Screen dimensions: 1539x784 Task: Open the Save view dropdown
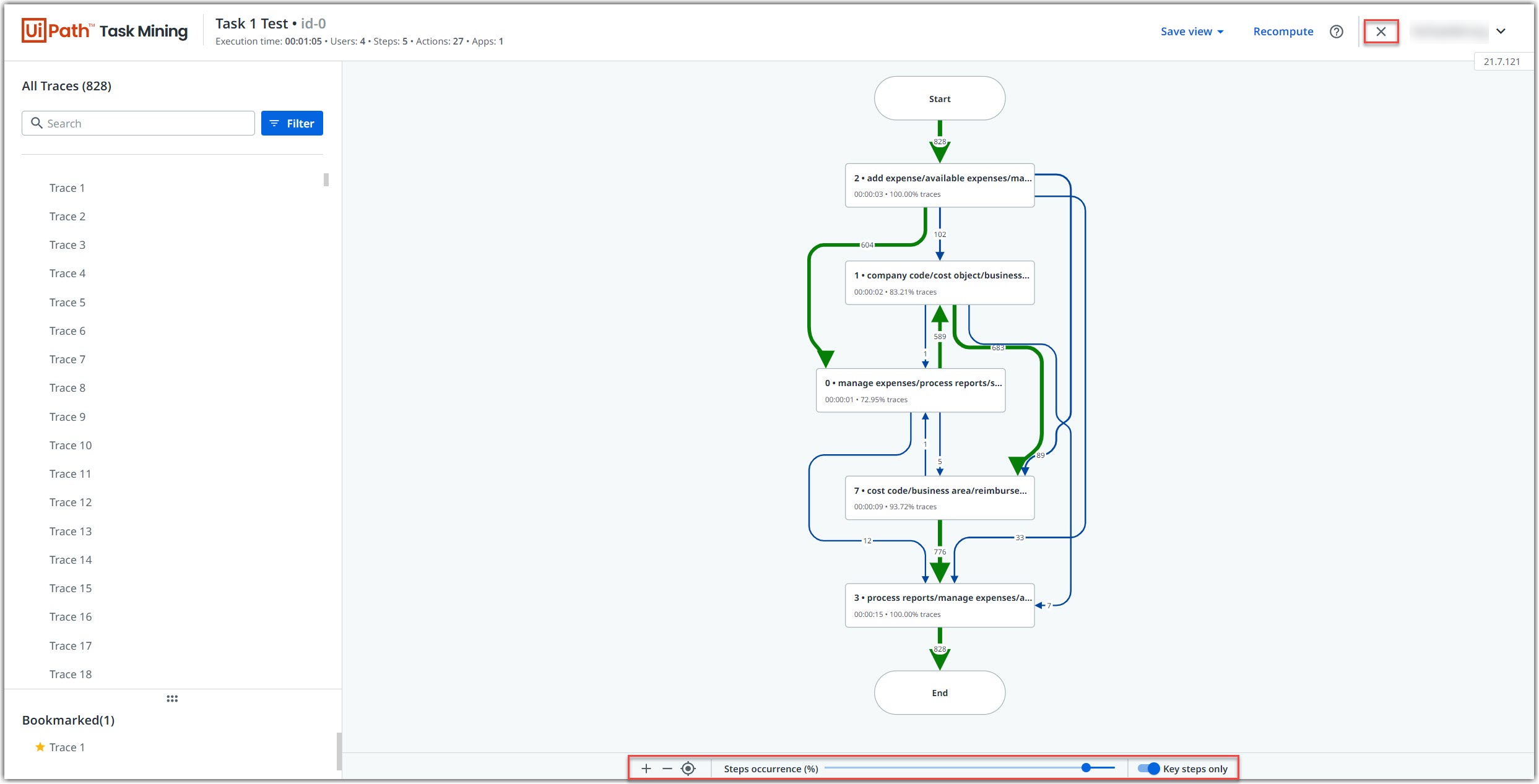tap(1191, 32)
